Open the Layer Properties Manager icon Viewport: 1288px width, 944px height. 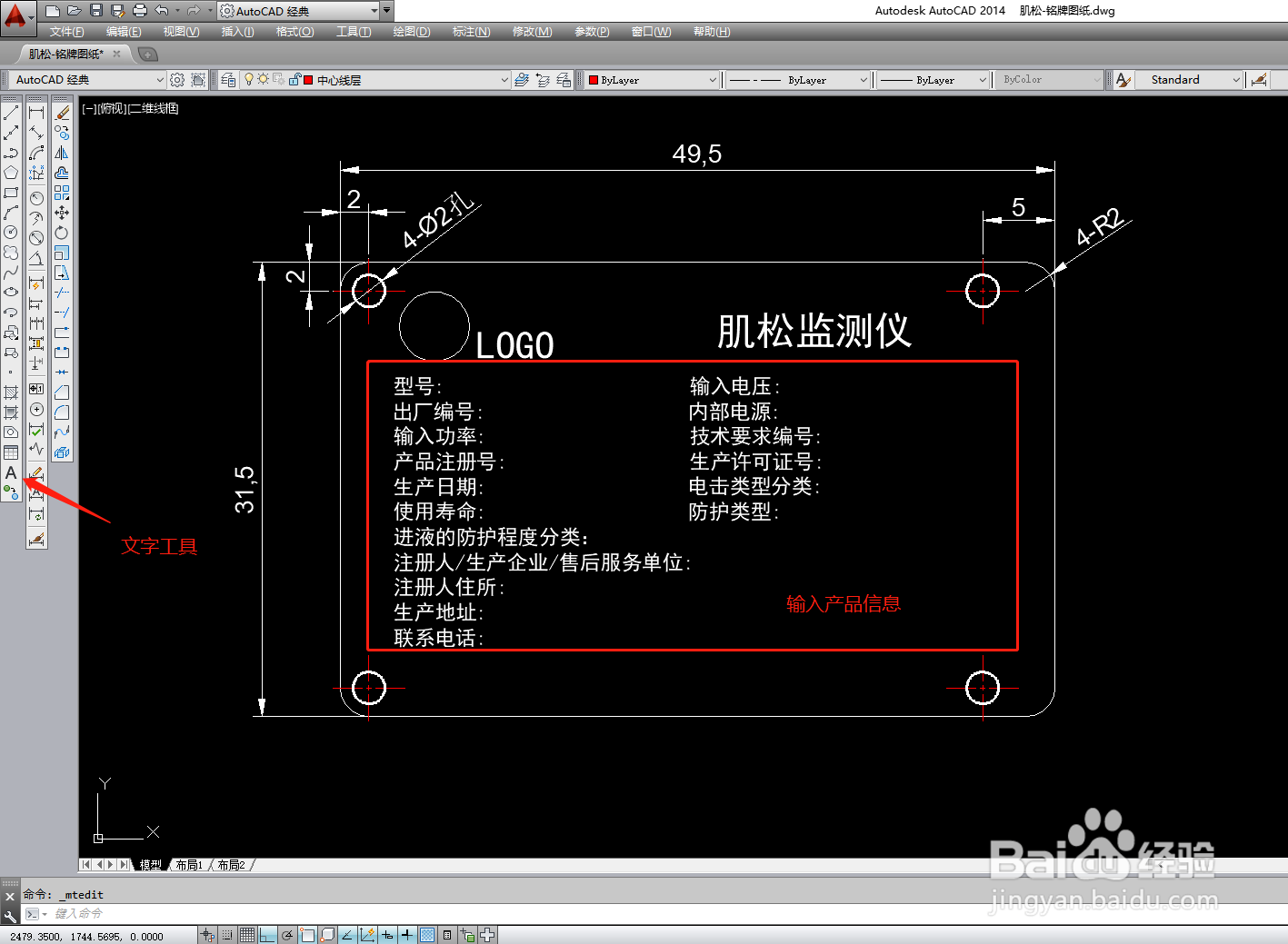[228, 80]
